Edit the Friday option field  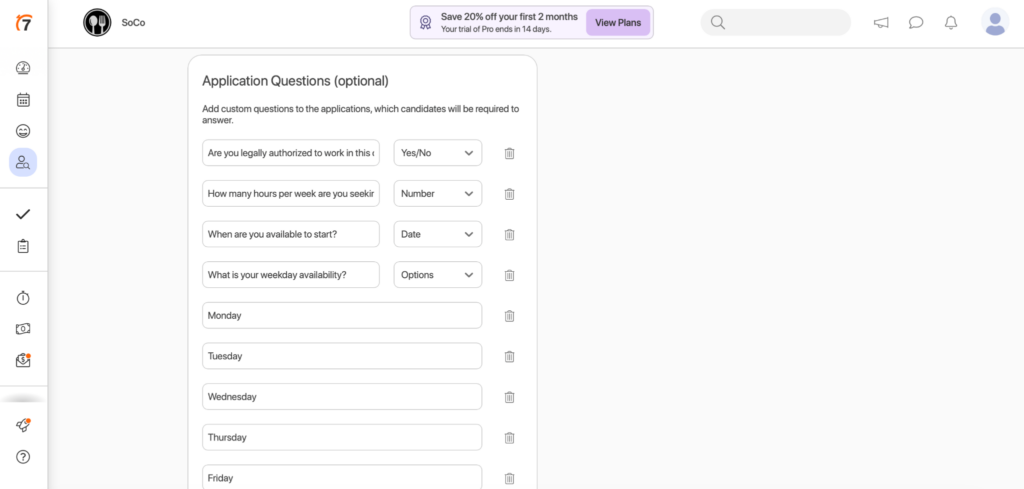tap(342, 477)
